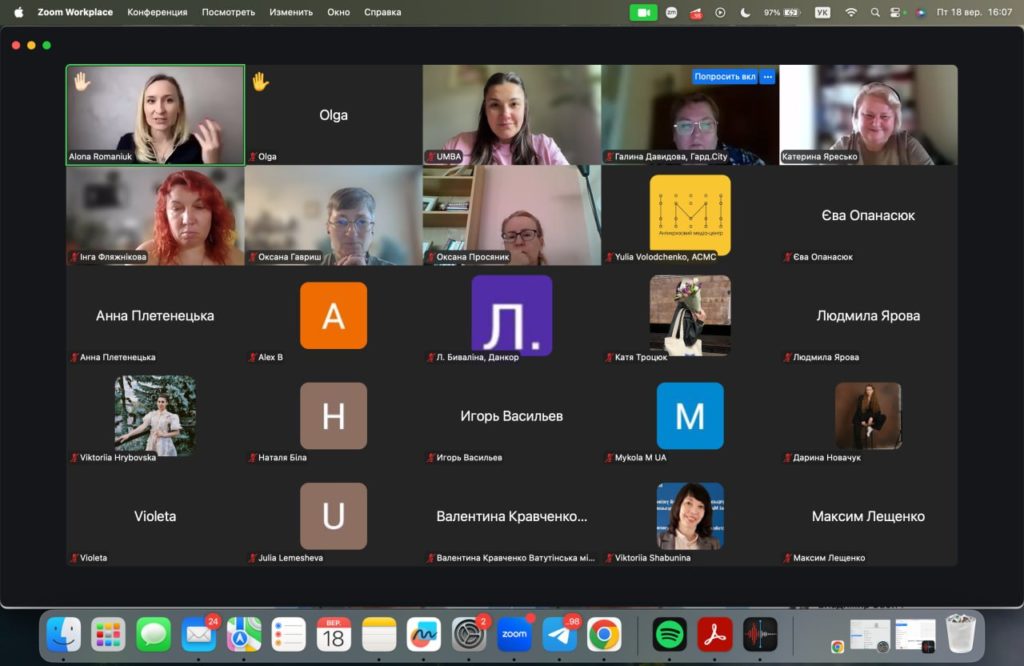Open the Wi-Fi status menu

click(x=850, y=12)
